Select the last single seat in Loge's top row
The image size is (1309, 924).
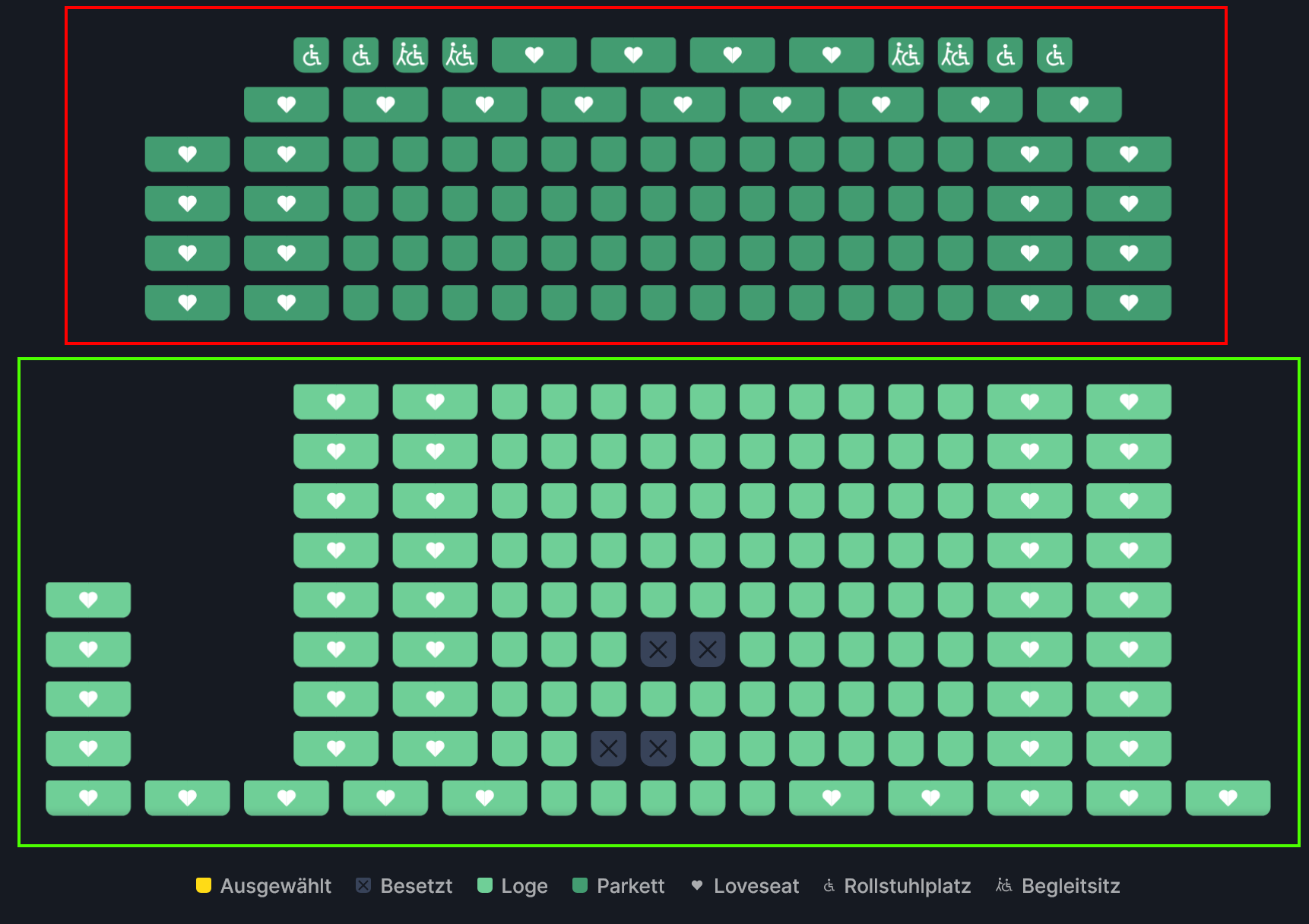(x=956, y=402)
